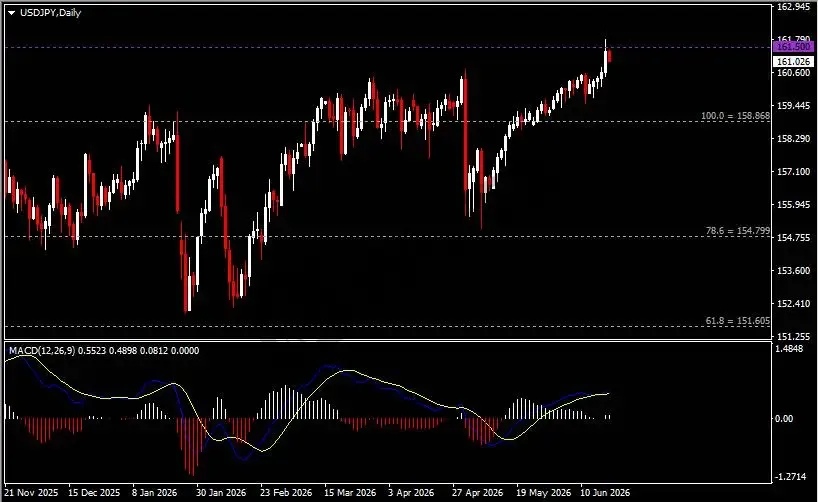This screenshot has height=502, width=818.
Task: Click the MACD -1.2714 scale minimum
Action: 789,476
